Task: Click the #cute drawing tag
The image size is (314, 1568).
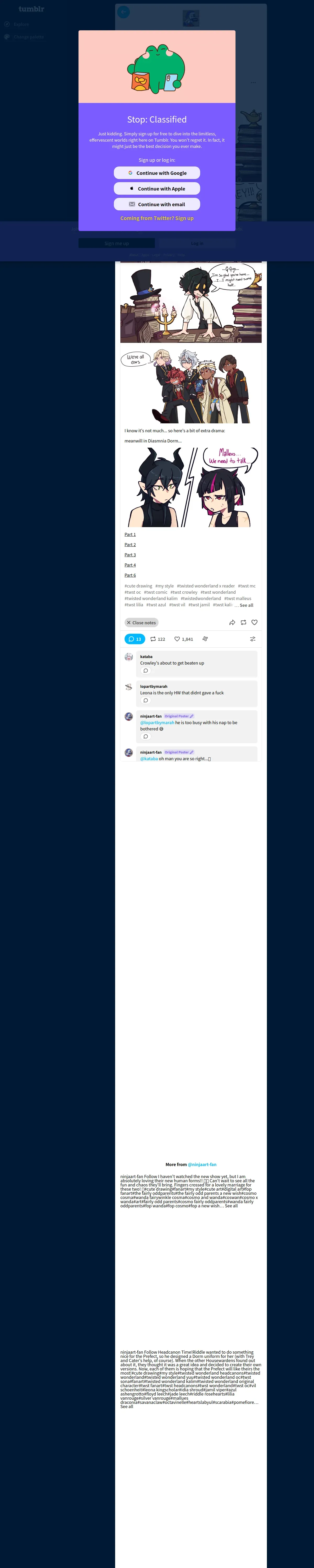Action: pyautogui.click(x=138, y=586)
